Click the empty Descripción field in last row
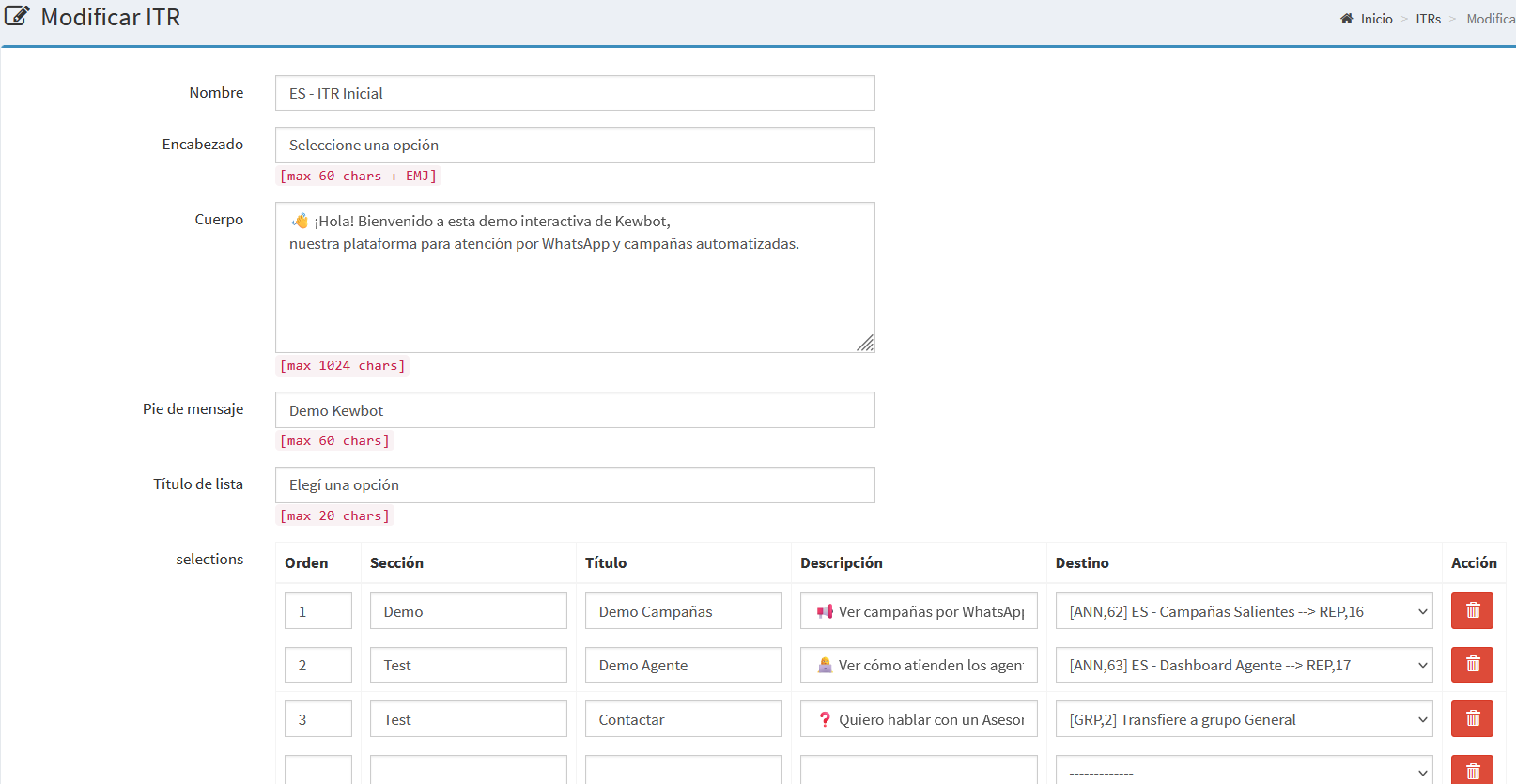The width and height of the screenshot is (1516, 784). [x=919, y=771]
